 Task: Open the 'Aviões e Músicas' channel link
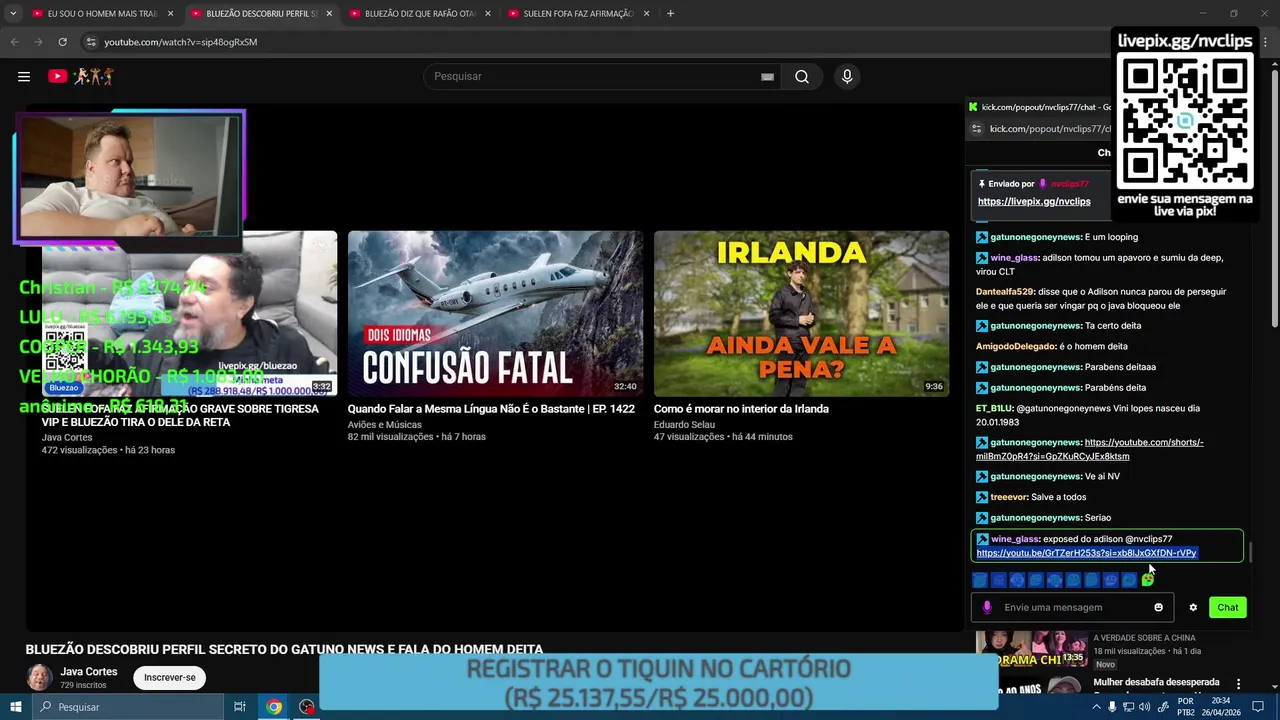point(384,424)
